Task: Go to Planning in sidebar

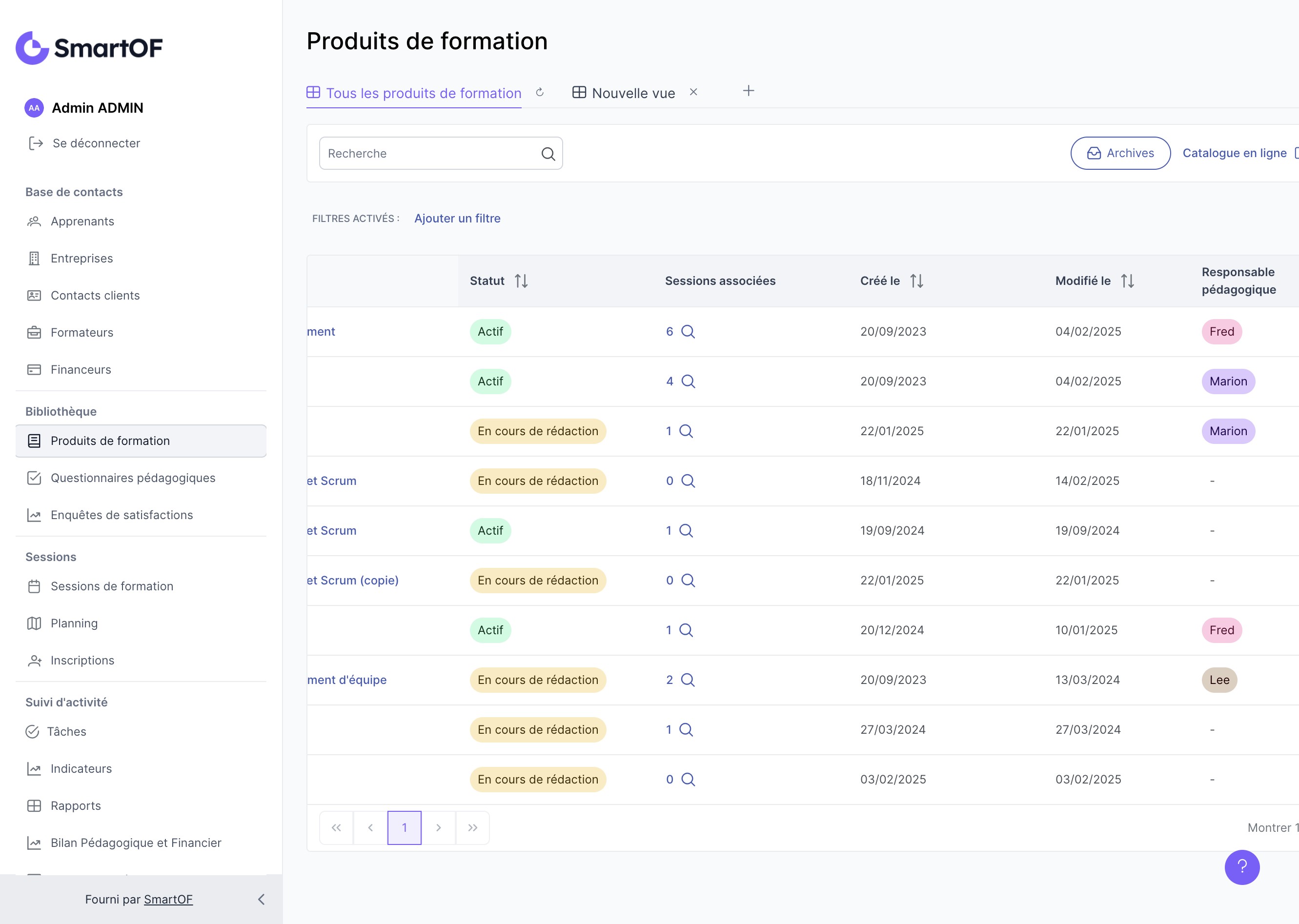Action: [x=74, y=623]
